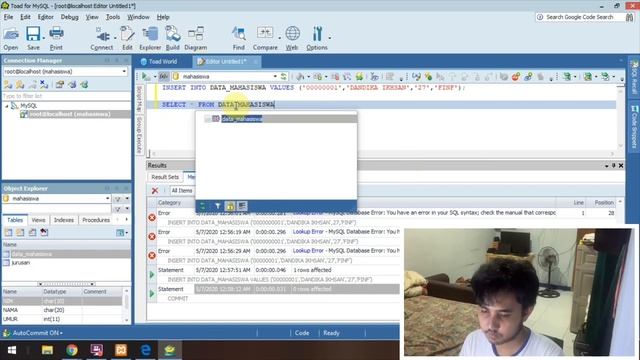Open the Connect button dropdown arrow

coord(116,38)
